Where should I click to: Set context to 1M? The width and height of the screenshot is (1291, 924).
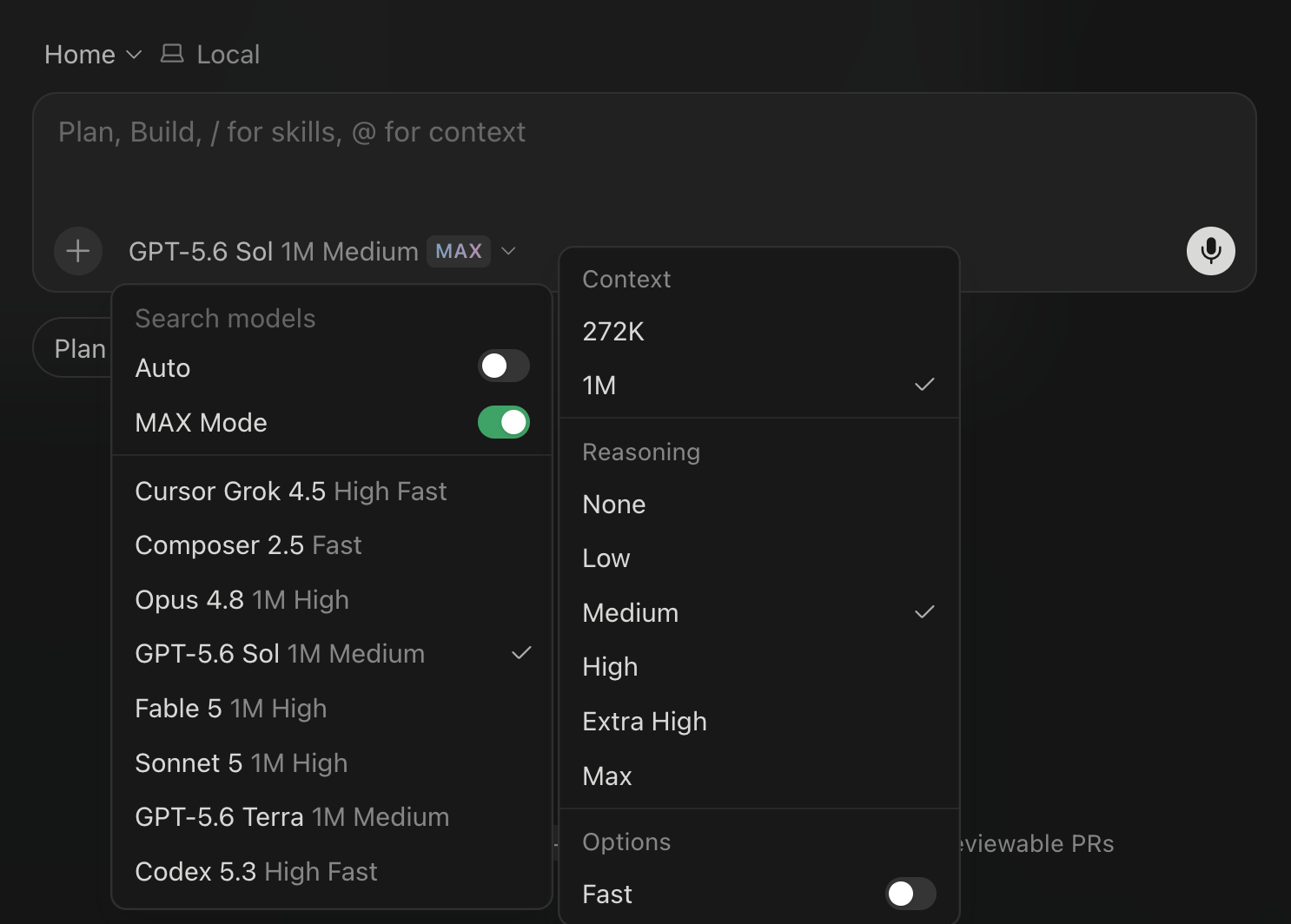coord(759,386)
